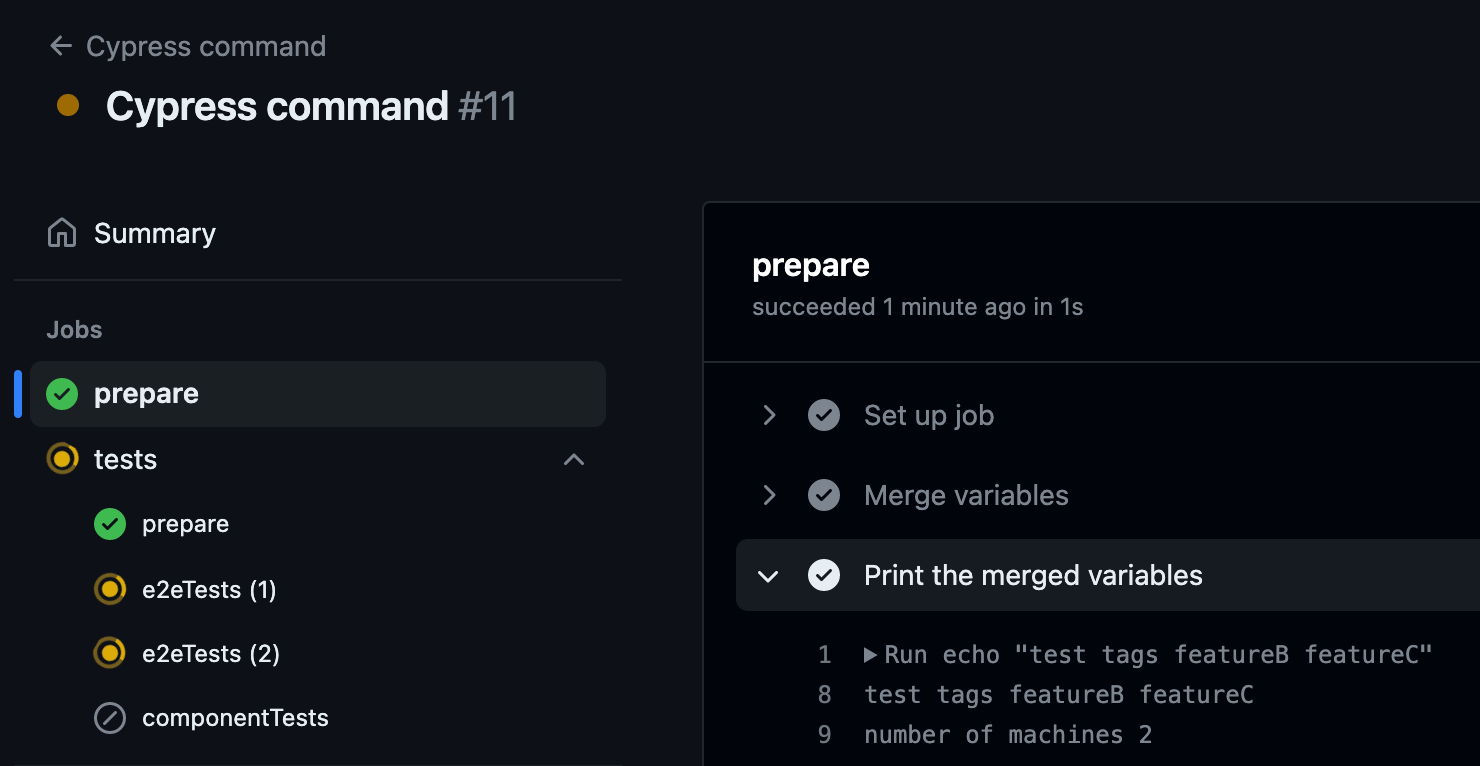Open the Summary page
This screenshot has height=766, width=1480.
point(155,232)
